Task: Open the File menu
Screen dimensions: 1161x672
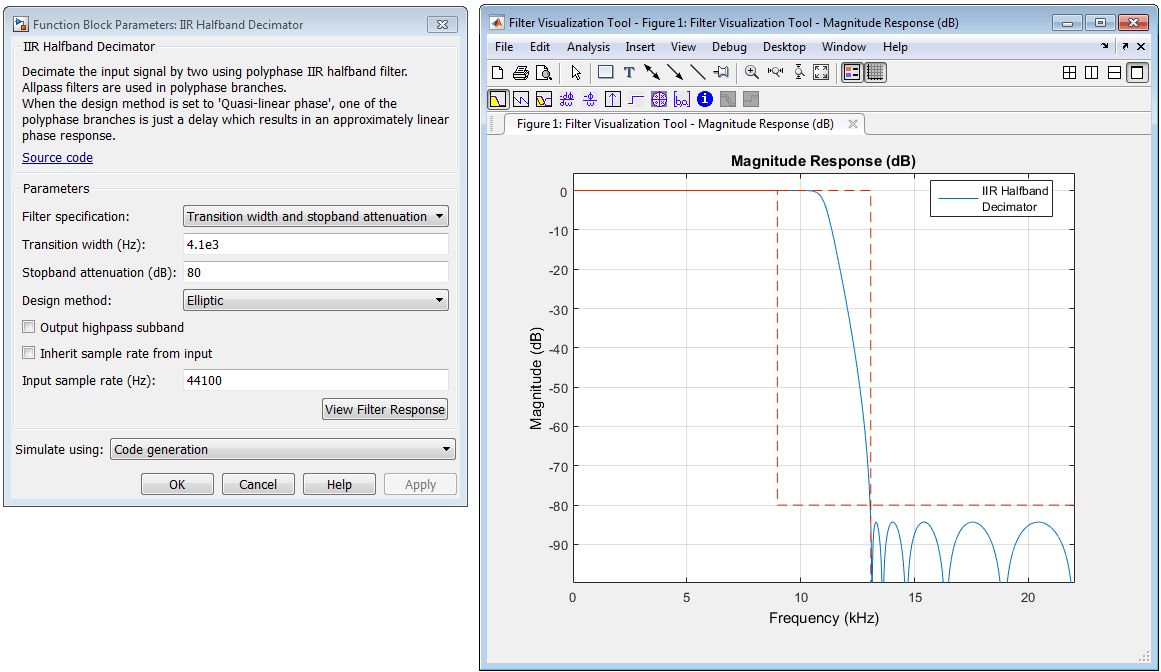Action: (504, 47)
